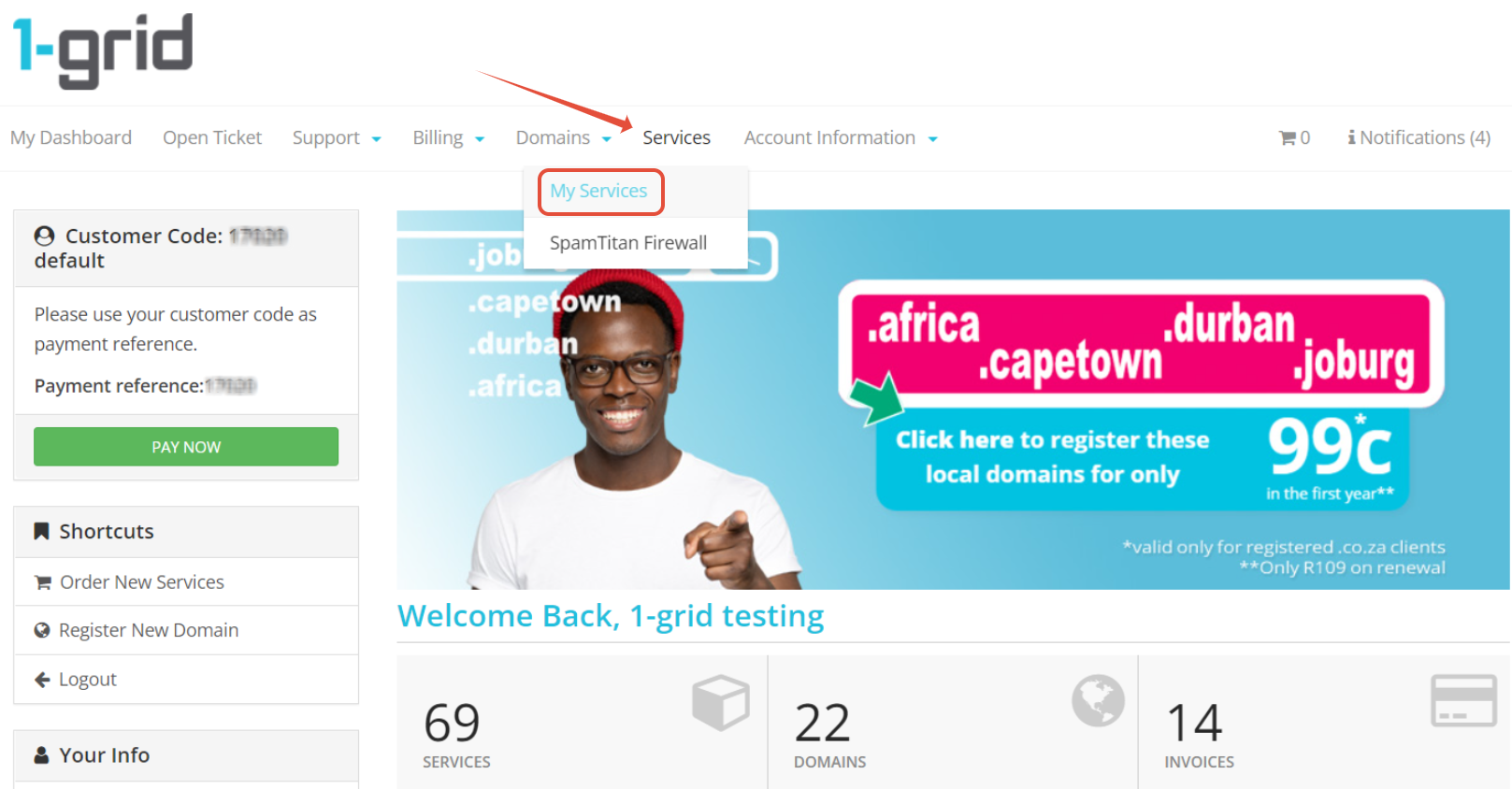Click the Notifications info icon
Screen dimensions: 1512x789
[x=1351, y=137]
